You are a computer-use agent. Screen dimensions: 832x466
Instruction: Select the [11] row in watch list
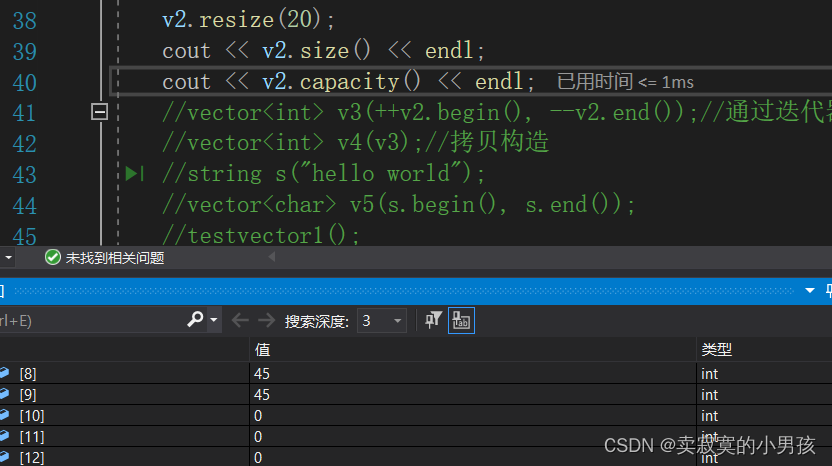pos(416,437)
